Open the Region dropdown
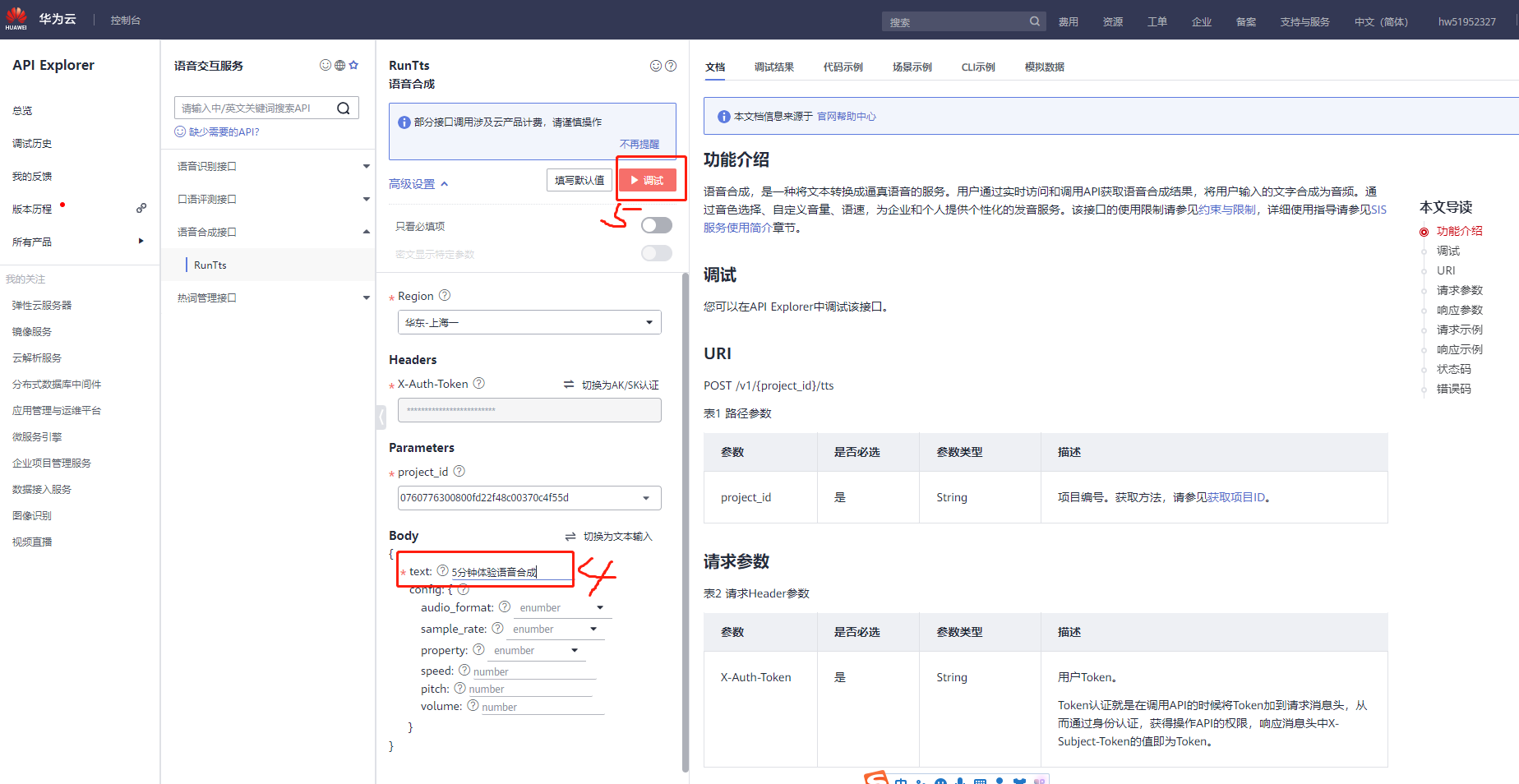1519x784 pixels. (529, 322)
